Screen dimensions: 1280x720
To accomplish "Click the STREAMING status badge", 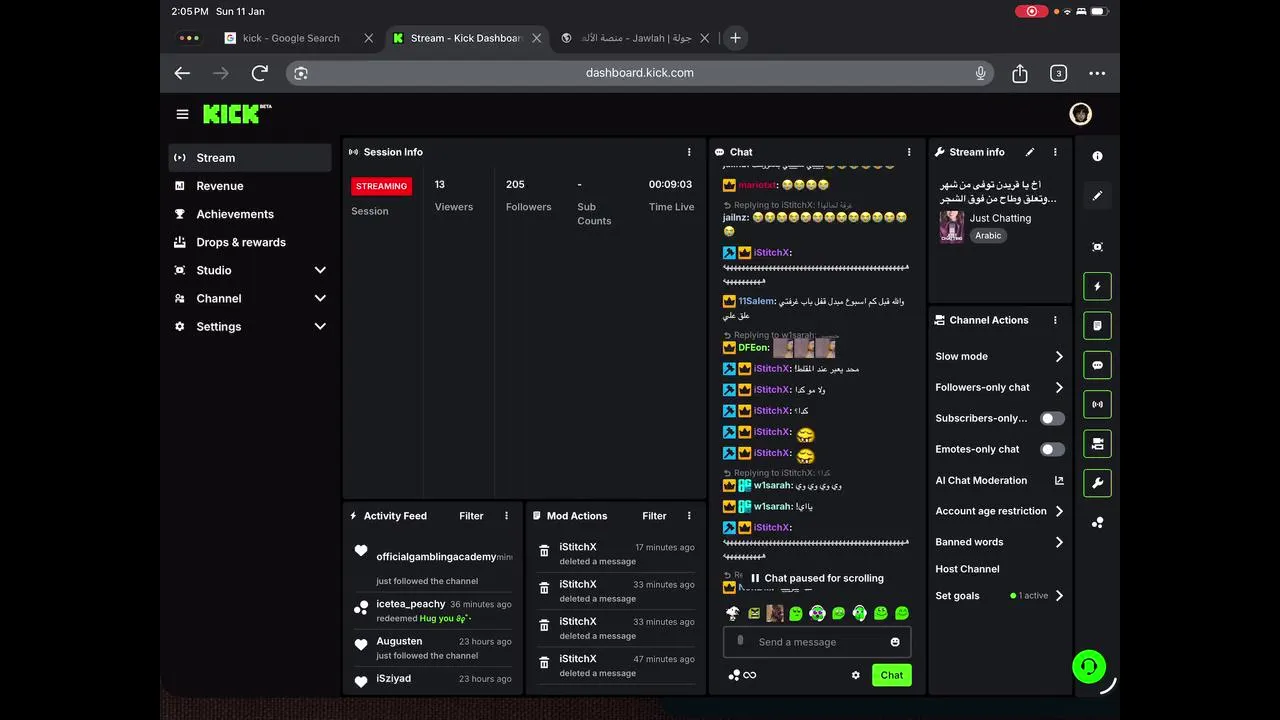I will 381,186.
